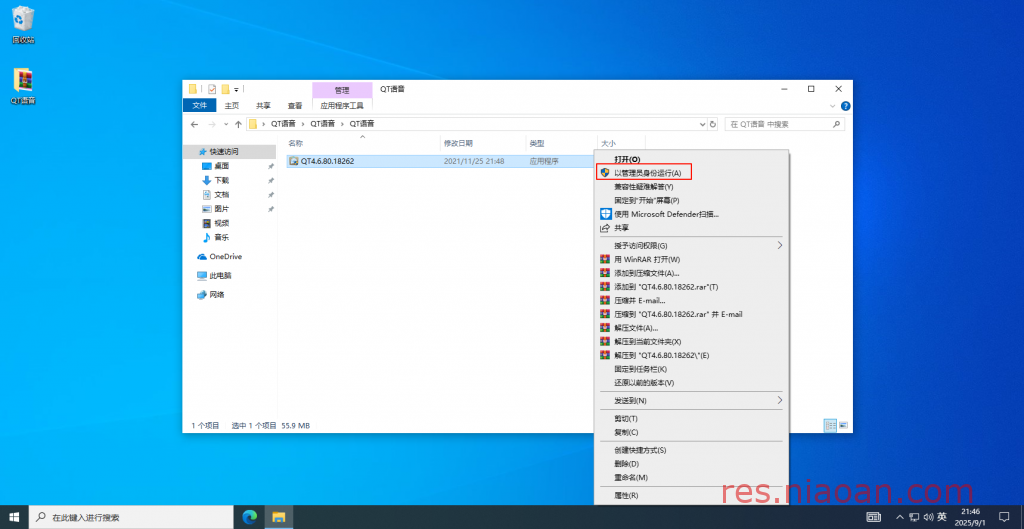Screen dimensions: 1024x529
Task: Choose 以管理员身份运行(A) from the context menu
Action: tap(692, 173)
